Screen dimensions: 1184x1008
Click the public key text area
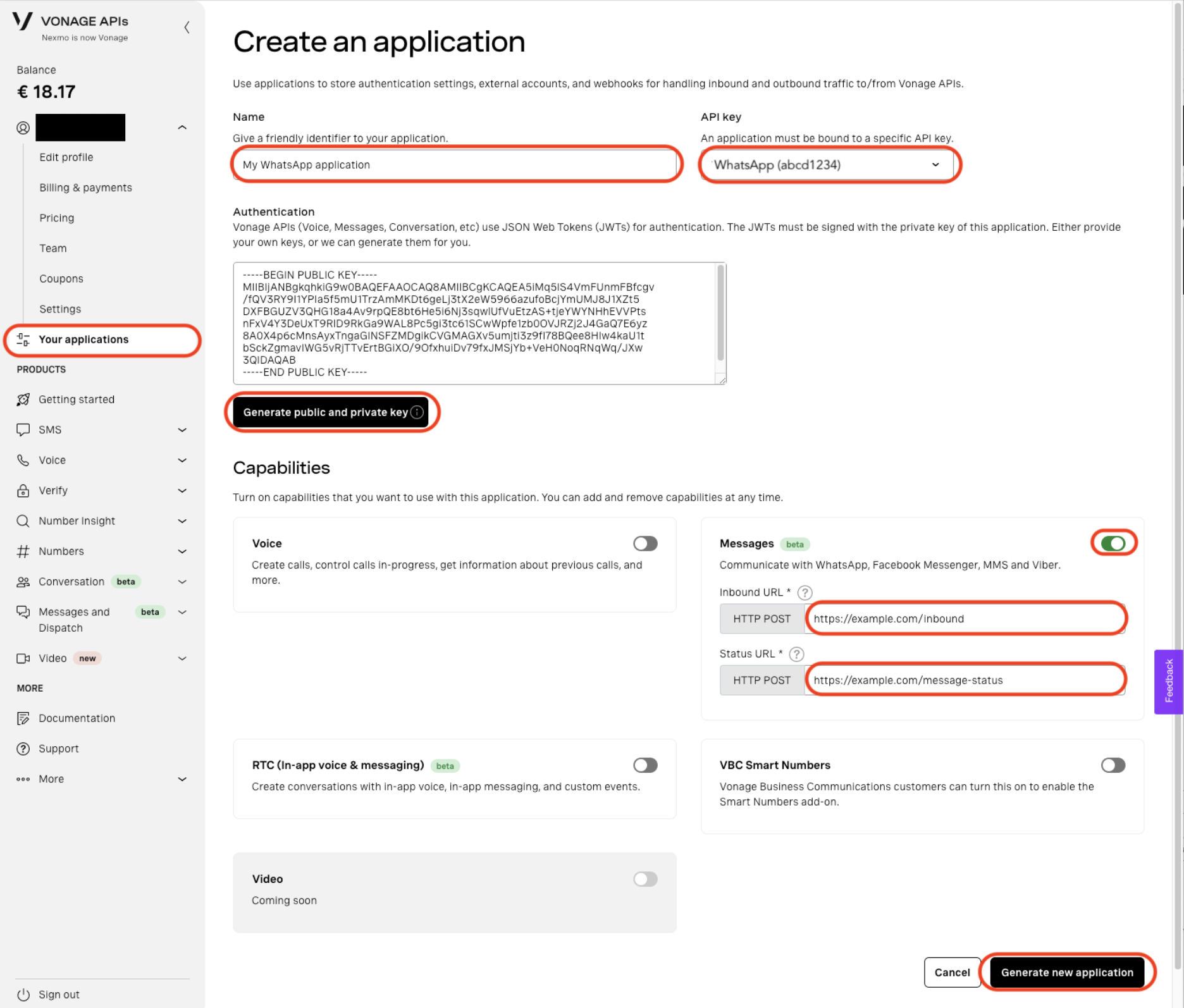click(474, 323)
